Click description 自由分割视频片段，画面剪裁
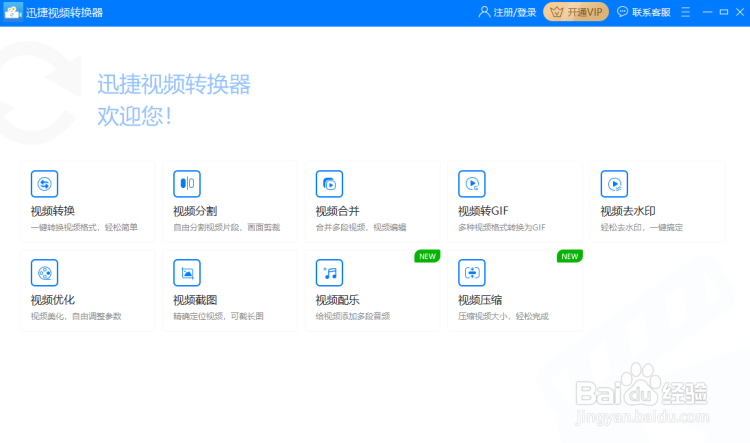Image resolution: width=750 pixels, height=443 pixels. coord(227,227)
